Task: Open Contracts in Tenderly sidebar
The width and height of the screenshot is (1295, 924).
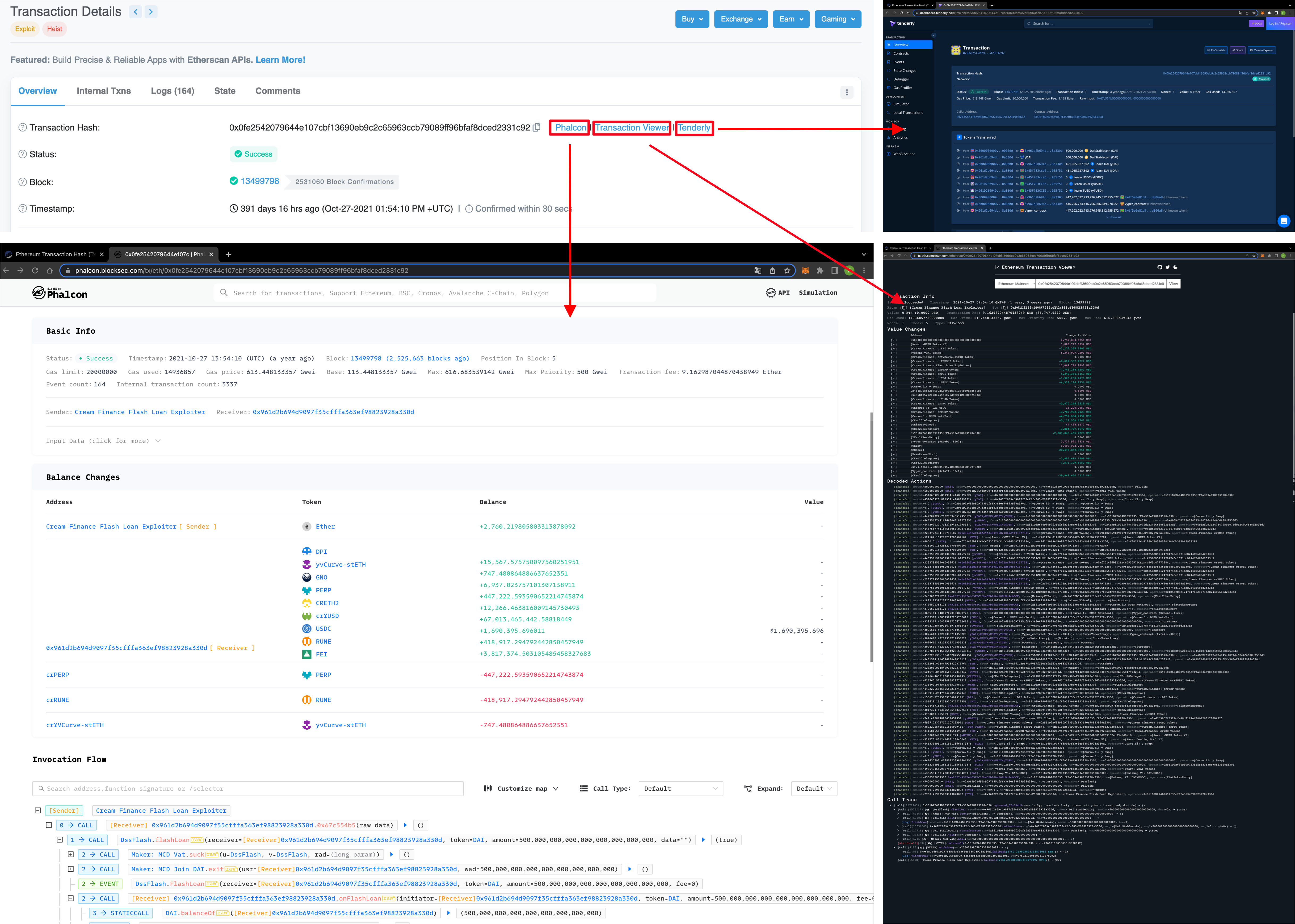Action: pyautogui.click(x=901, y=53)
